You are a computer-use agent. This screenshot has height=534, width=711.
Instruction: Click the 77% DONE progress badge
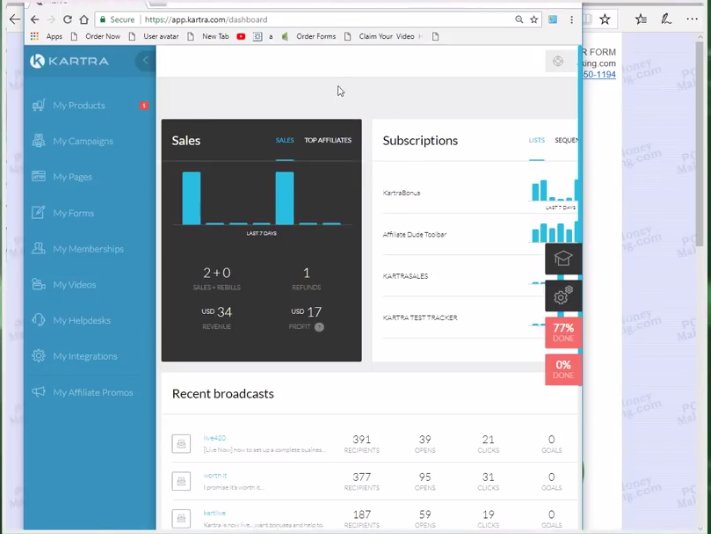click(563, 333)
